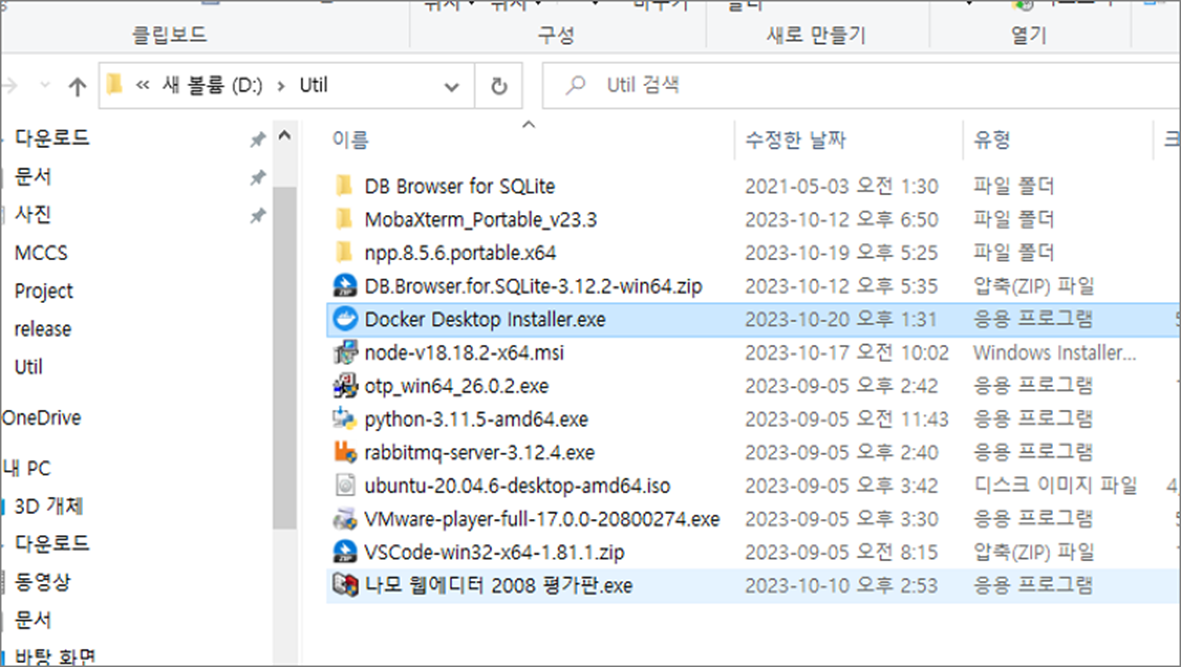Open the Project folder in the sidebar
Viewport: 1181px width, 667px height.
tap(44, 291)
